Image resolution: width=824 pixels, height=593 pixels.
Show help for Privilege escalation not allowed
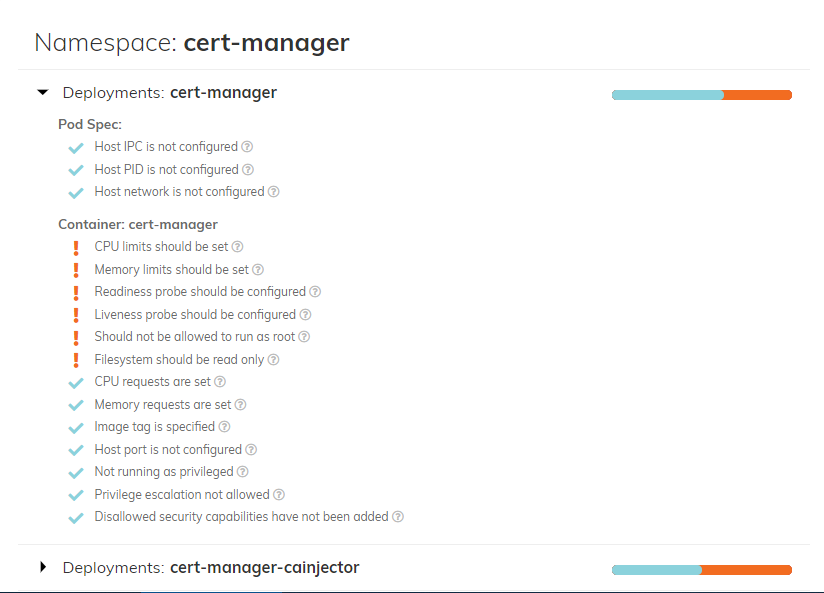coord(279,494)
